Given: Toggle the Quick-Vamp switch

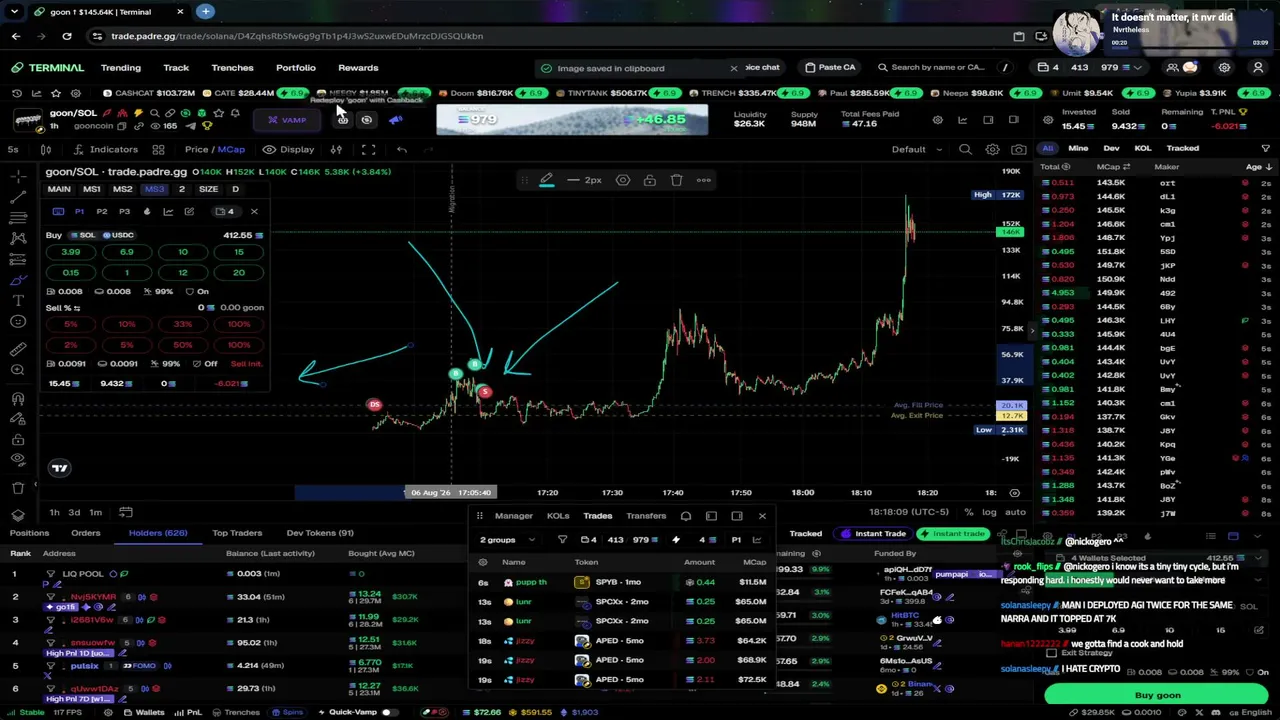Looking at the screenshot, I should point(387,712).
